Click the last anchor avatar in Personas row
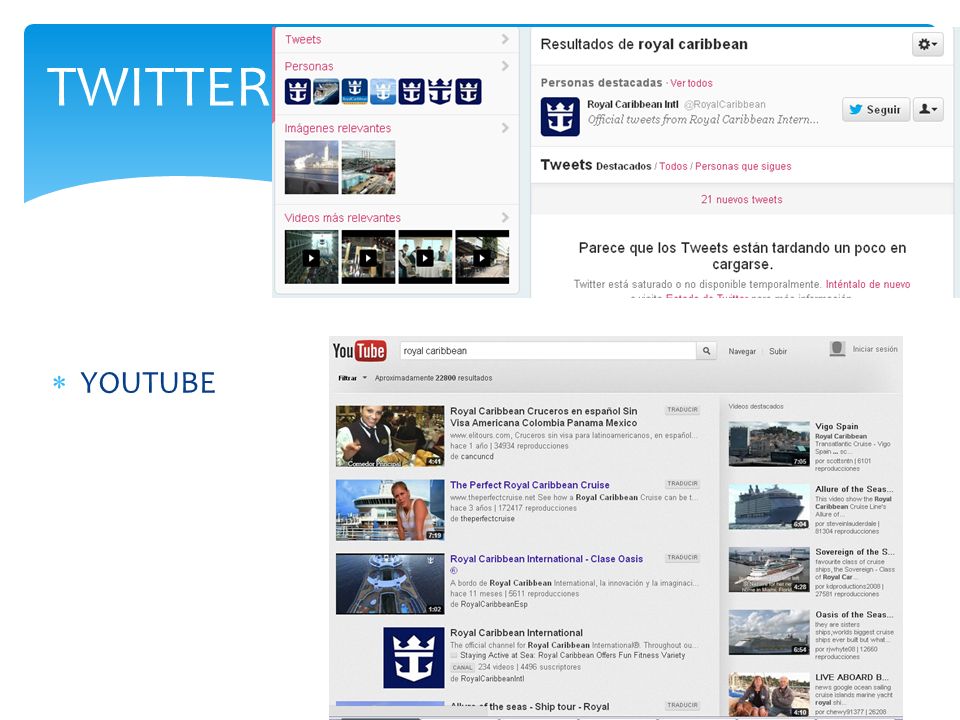This screenshot has height=720, width=960. click(468, 92)
